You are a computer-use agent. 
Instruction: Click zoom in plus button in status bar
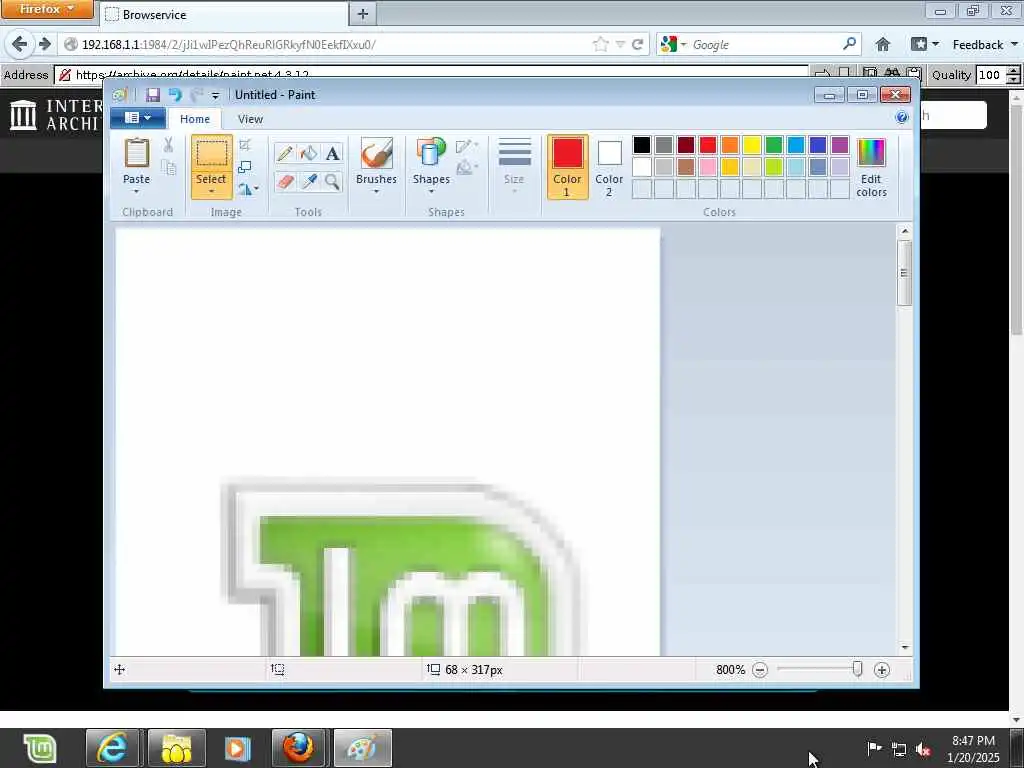tap(882, 670)
